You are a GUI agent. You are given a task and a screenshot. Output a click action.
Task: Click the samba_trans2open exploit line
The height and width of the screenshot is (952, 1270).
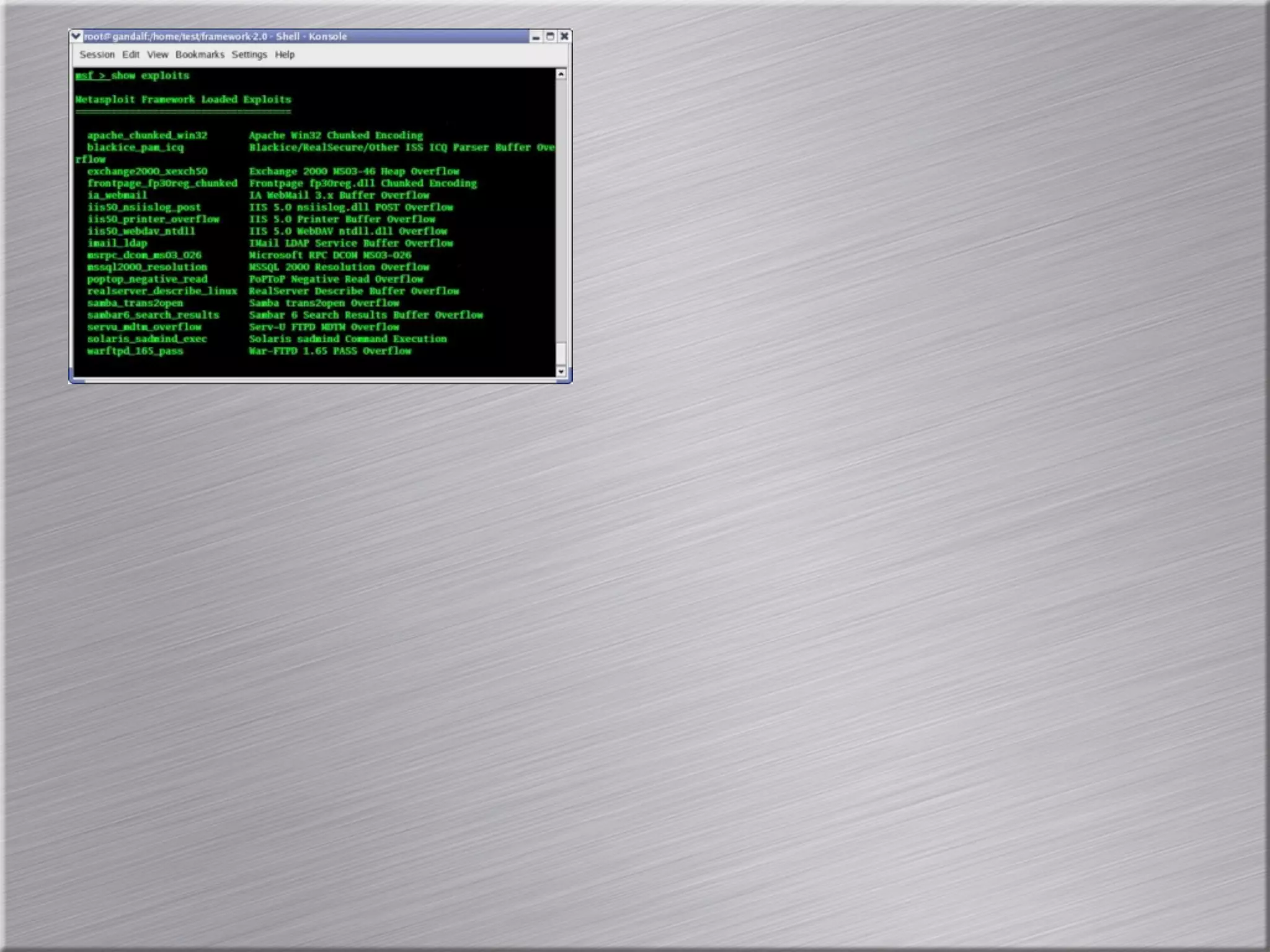click(x=135, y=303)
